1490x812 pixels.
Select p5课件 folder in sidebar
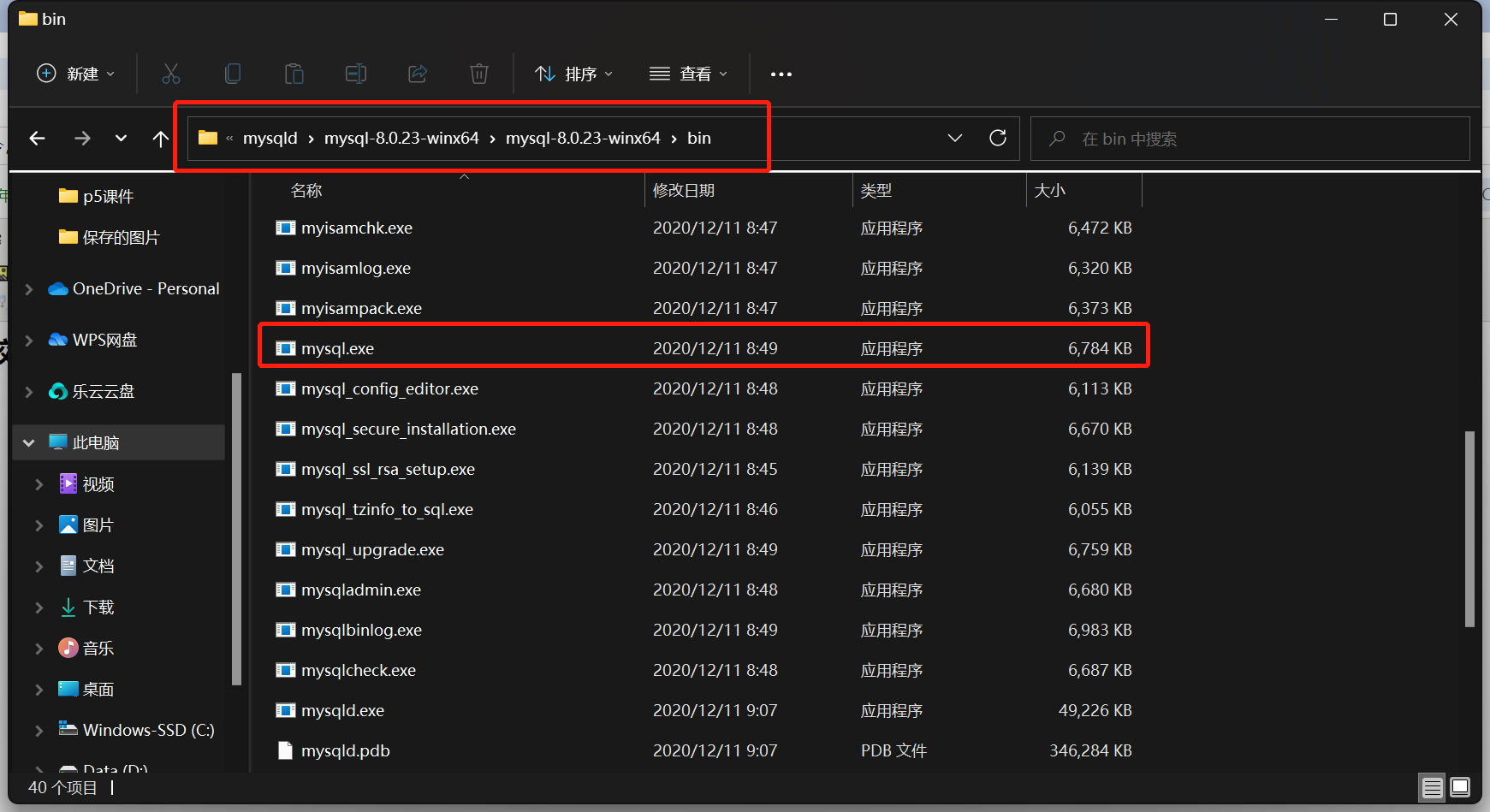109,197
